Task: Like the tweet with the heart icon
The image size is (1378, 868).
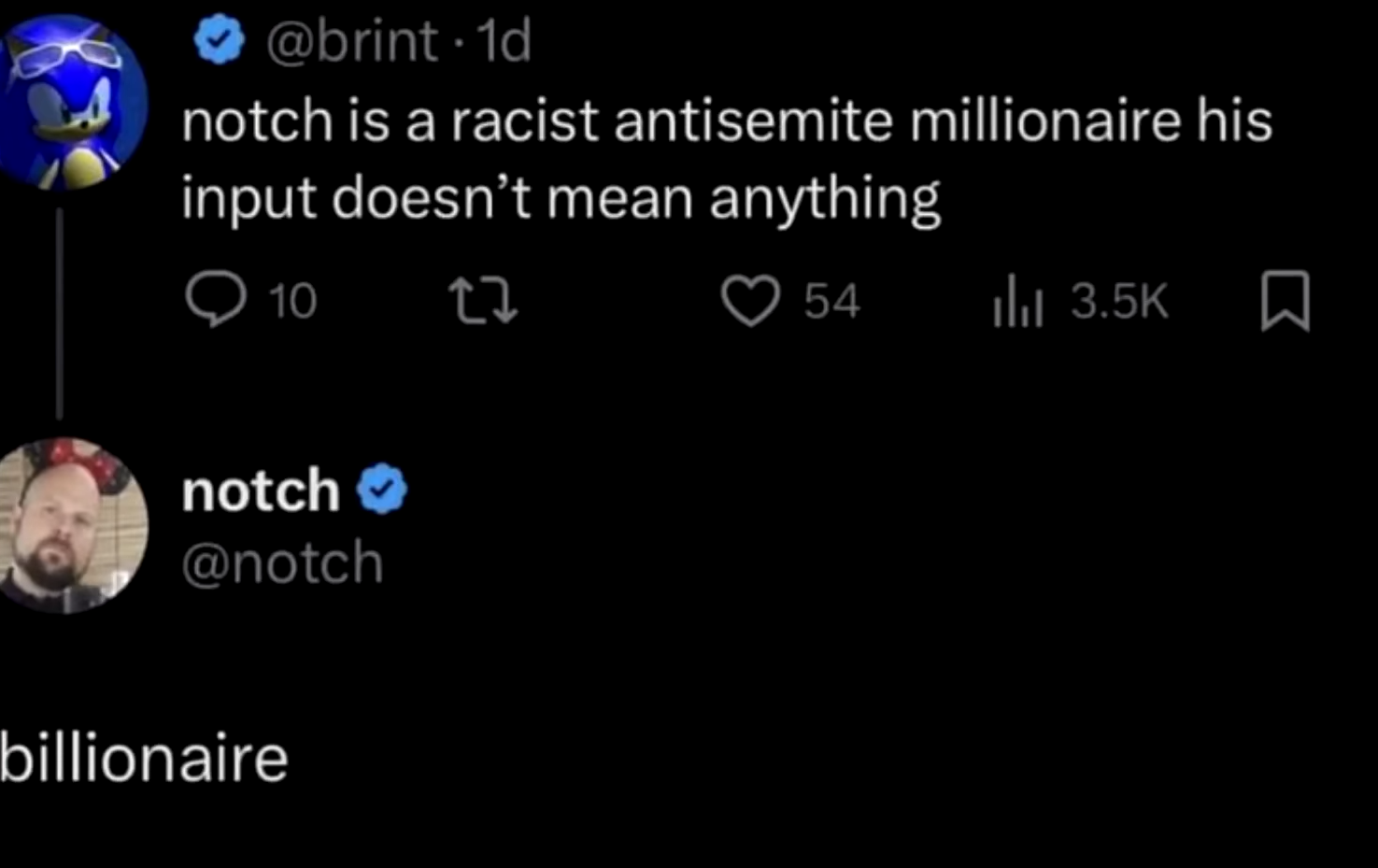Action: click(750, 301)
